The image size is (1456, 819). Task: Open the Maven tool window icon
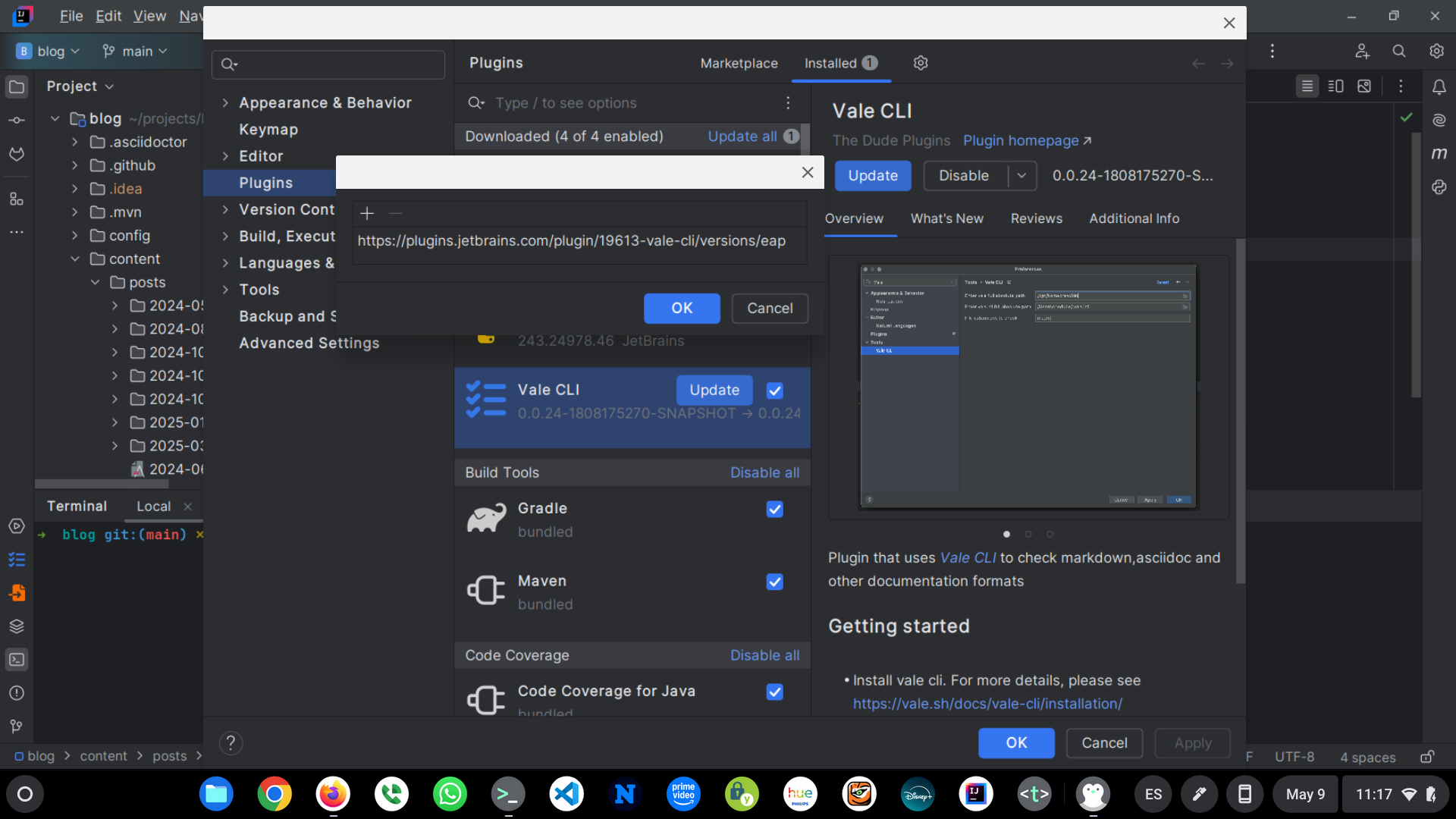(1439, 152)
